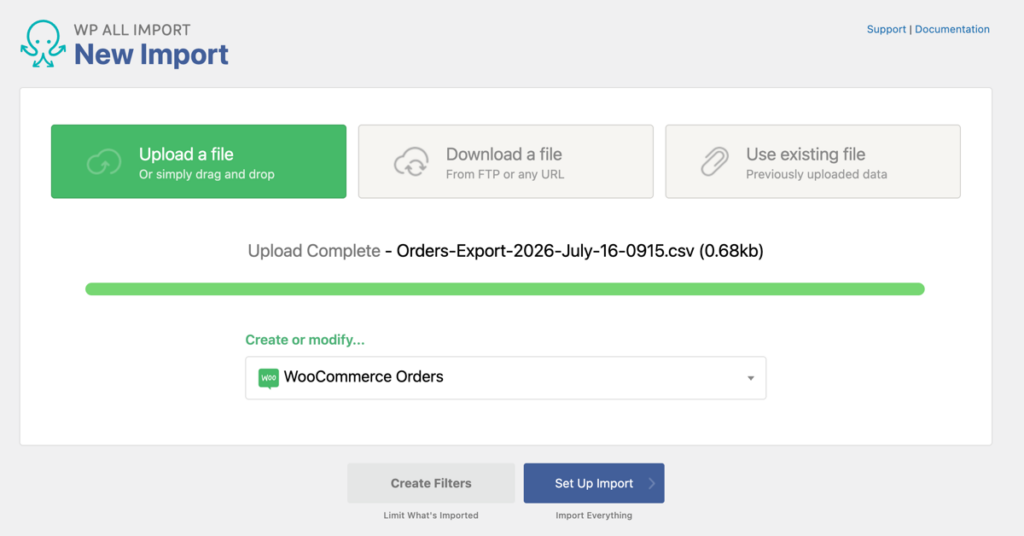Open the Documentation link
The image size is (1024, 536).
point(952,29)
